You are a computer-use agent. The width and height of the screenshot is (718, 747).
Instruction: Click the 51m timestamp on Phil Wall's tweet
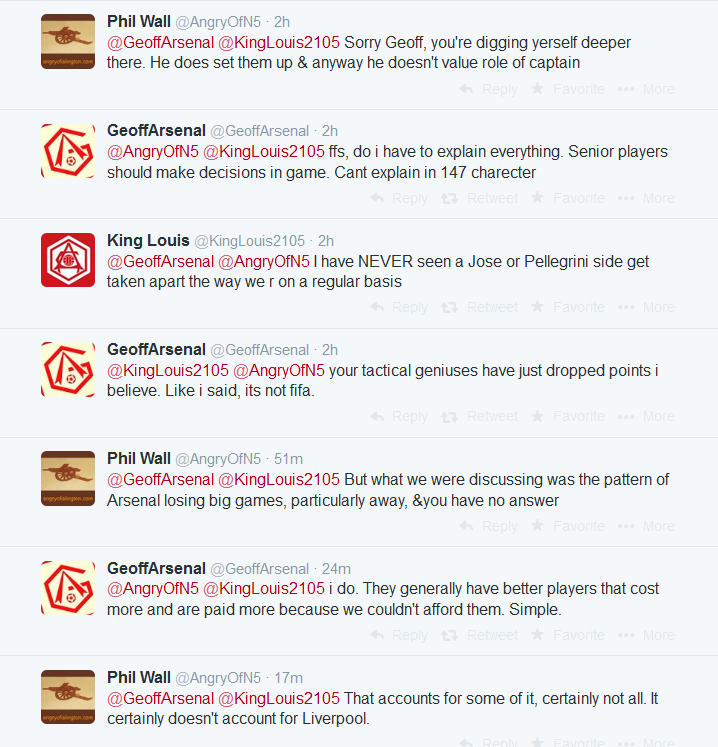coord(288,459)
